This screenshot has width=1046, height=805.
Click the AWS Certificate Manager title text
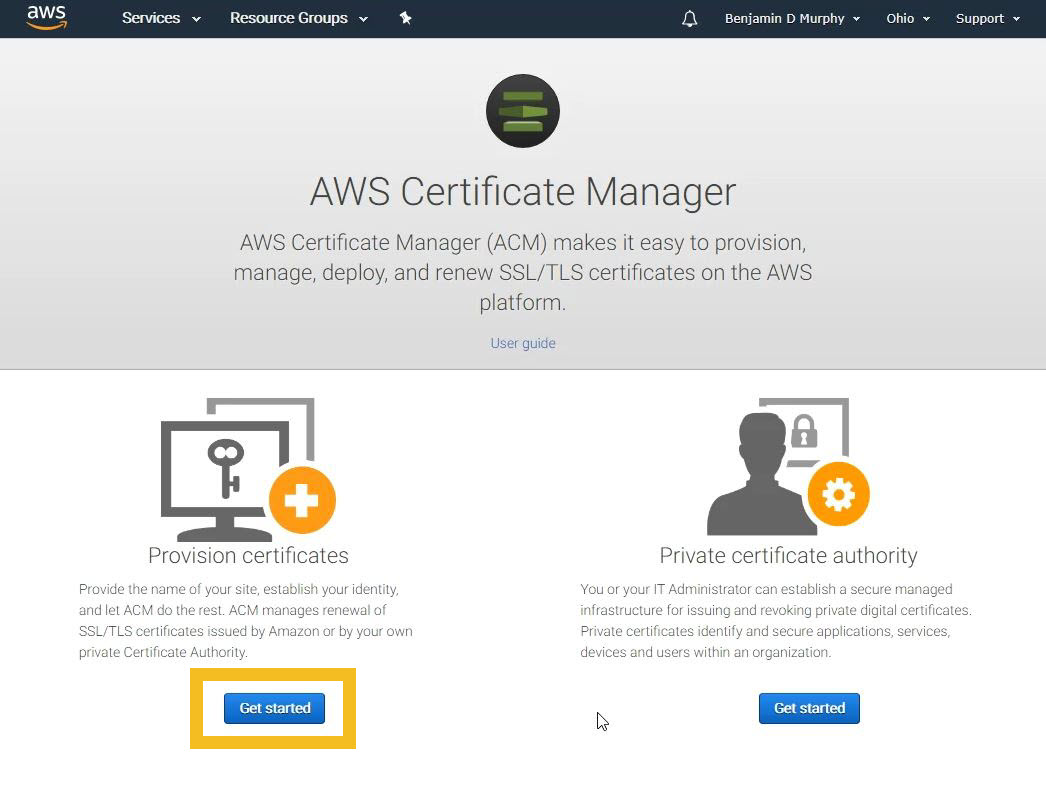(x=523, y=191)
